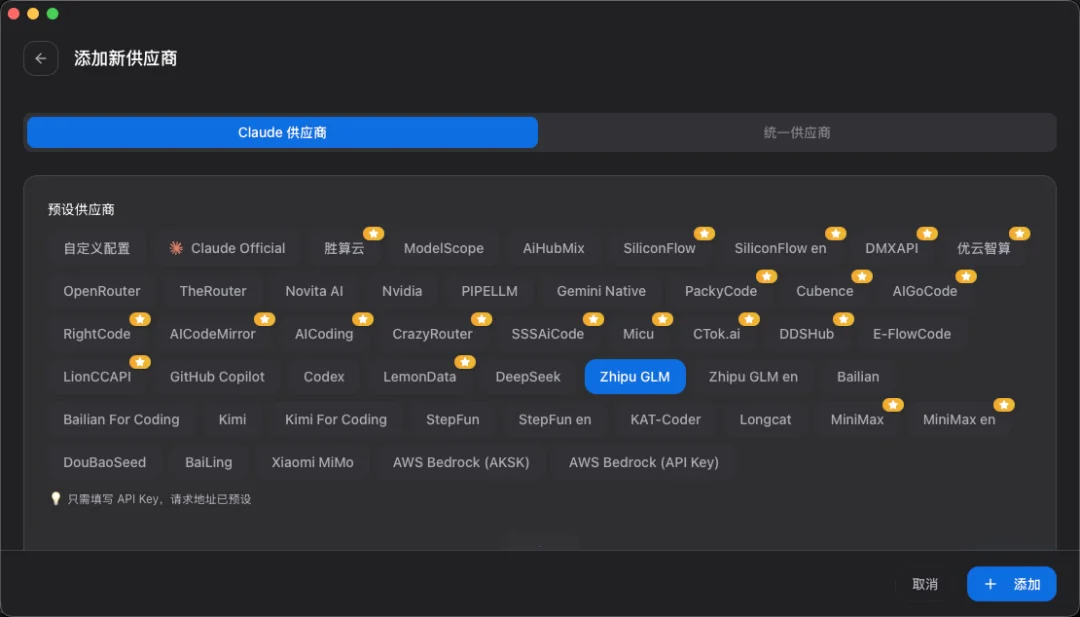Click the 取消 cancel button
Screen dimensions: 1080x617
click(923, 584)
